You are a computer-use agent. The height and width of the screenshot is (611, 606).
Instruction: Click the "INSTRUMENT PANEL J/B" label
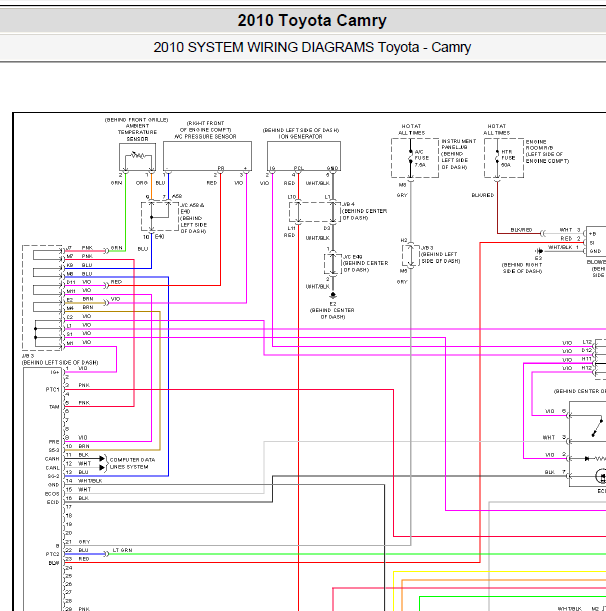tap(458, 144)
